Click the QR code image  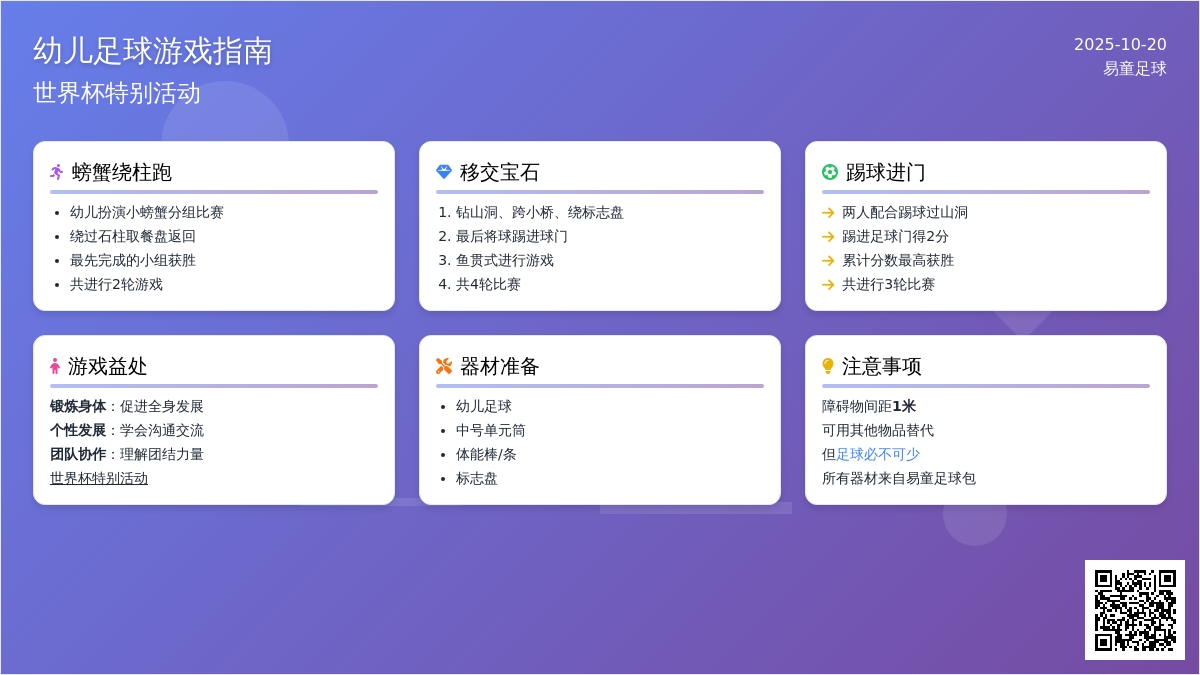coord(1134,610)
